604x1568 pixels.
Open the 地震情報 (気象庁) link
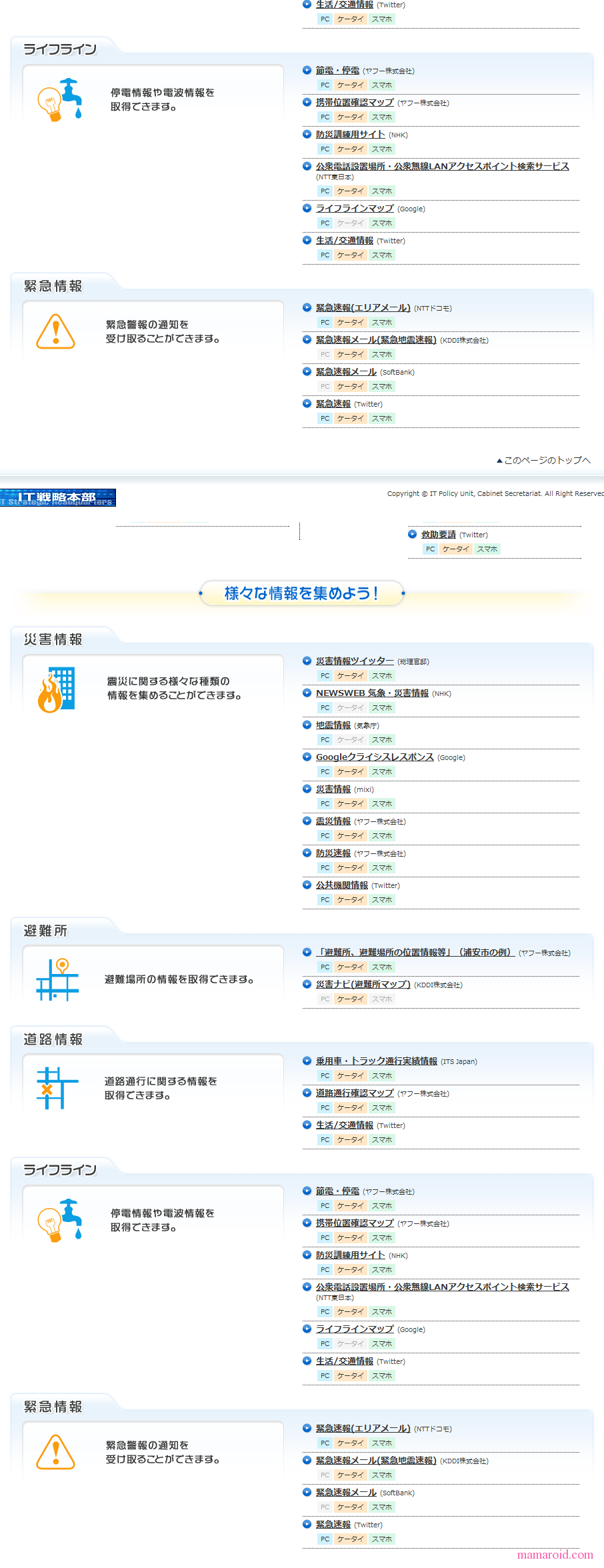point(333,725)
